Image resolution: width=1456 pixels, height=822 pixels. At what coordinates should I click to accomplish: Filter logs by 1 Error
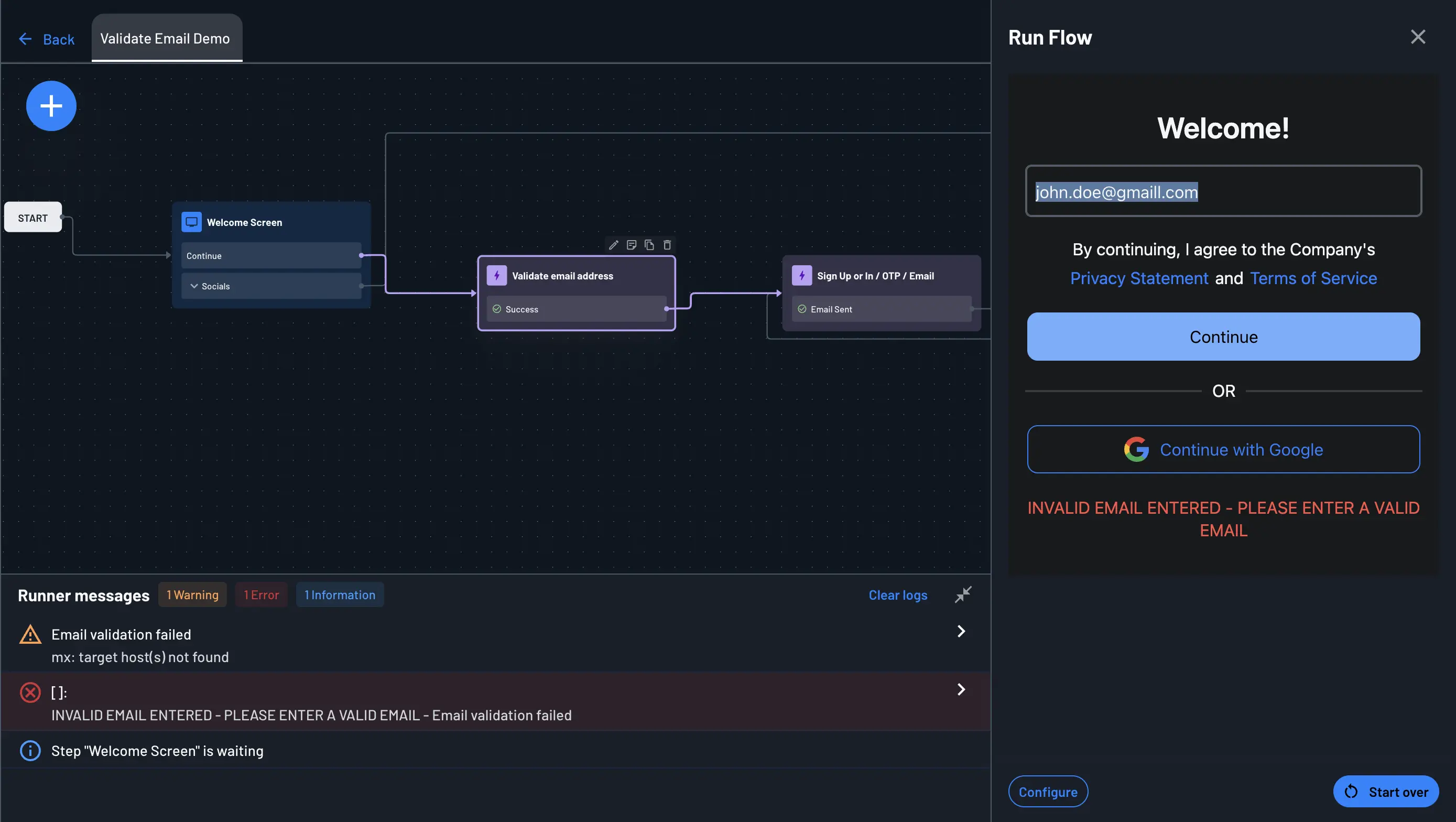261,594
